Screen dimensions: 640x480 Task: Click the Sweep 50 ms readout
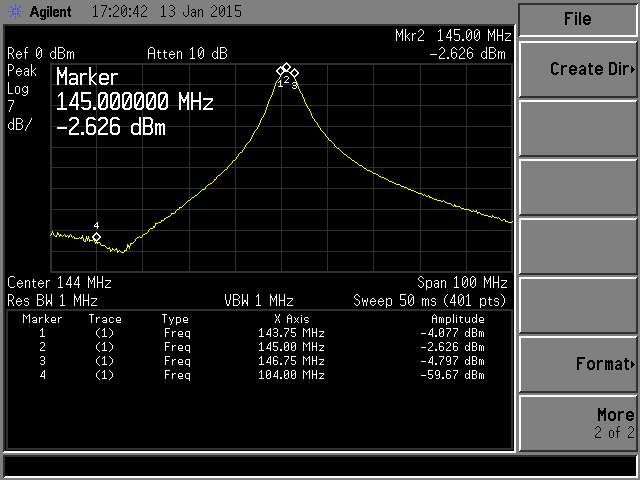click(430, 300)
